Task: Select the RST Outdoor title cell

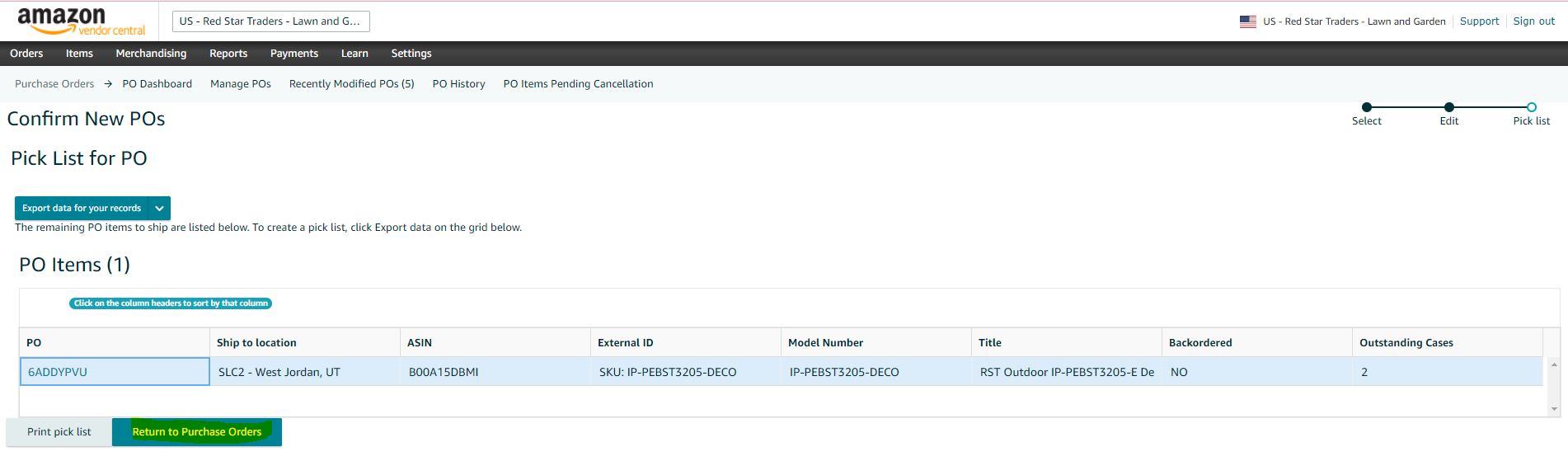Action: (x=1067, y=372)
